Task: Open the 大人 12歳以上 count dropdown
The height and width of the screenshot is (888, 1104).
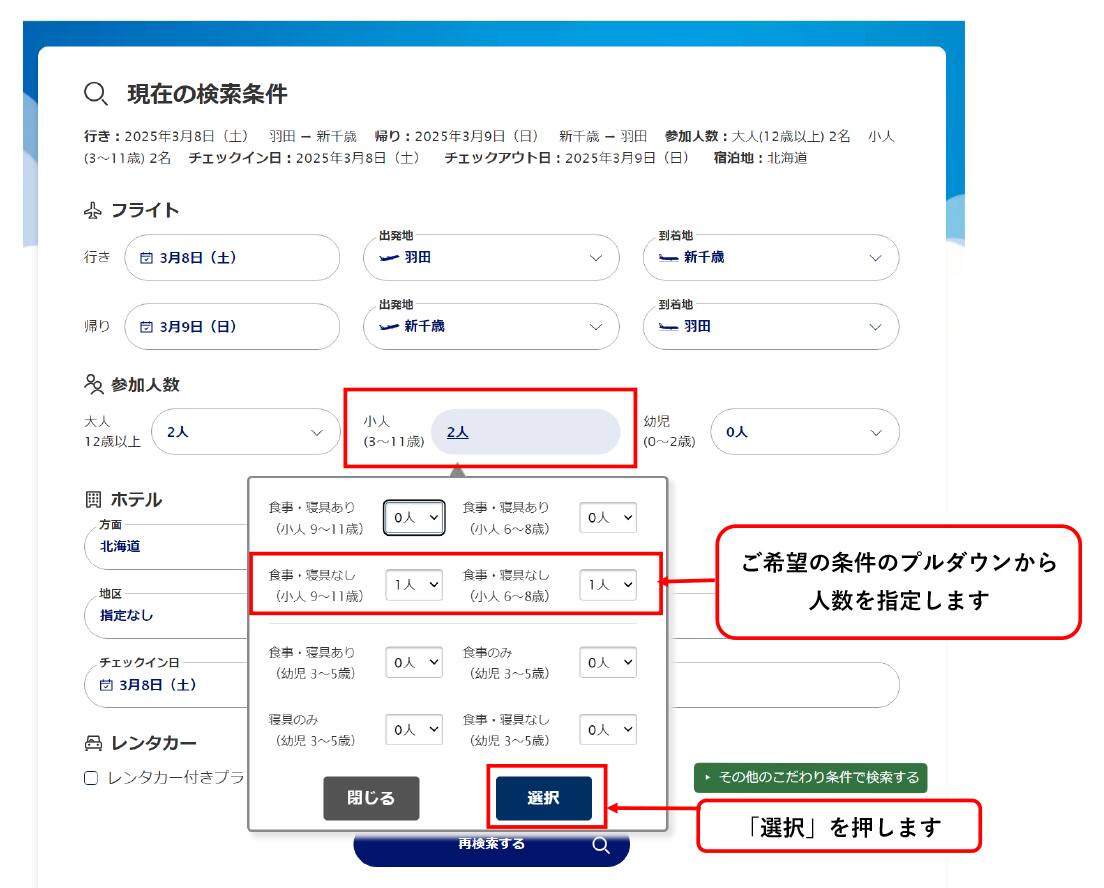Action: [245, 432]
